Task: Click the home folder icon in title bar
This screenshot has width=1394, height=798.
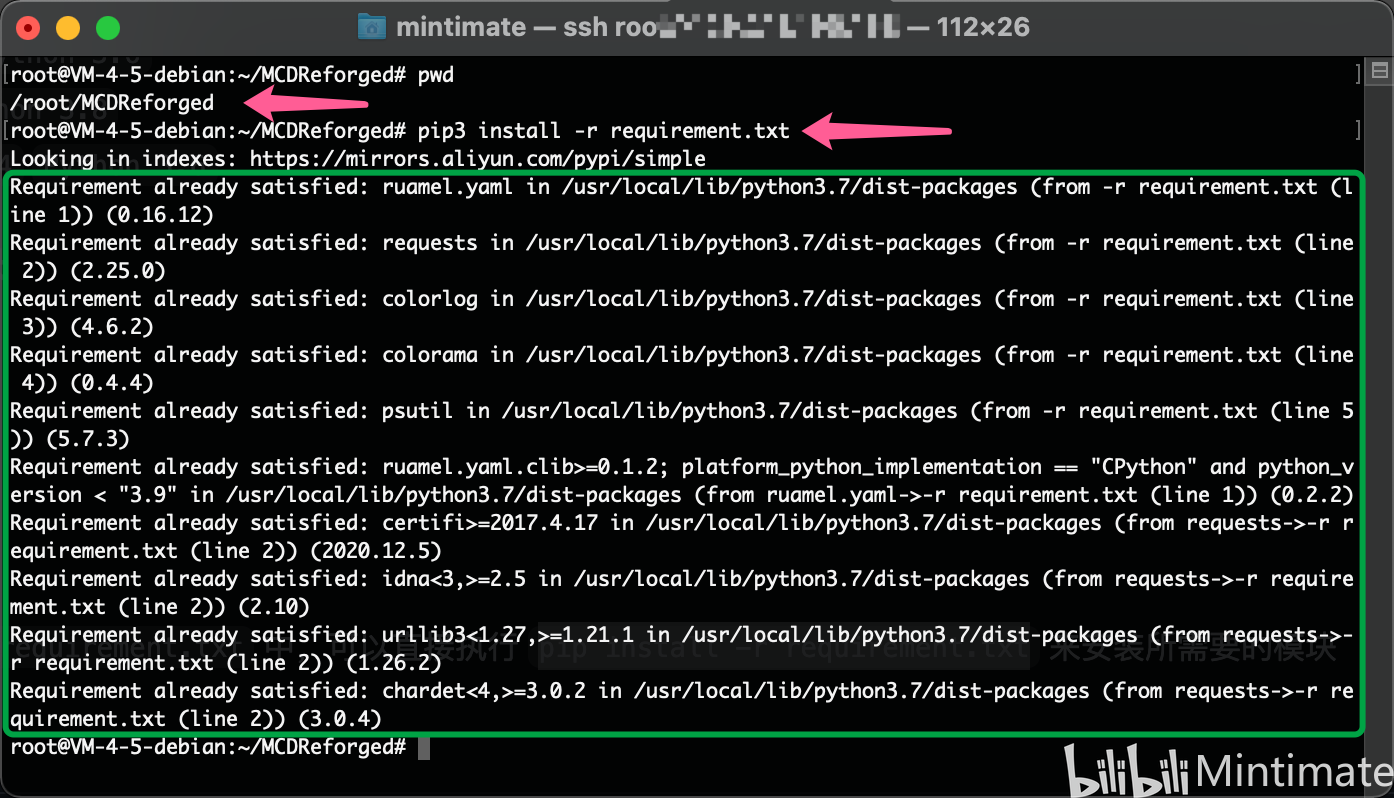Action: (371, 26)
